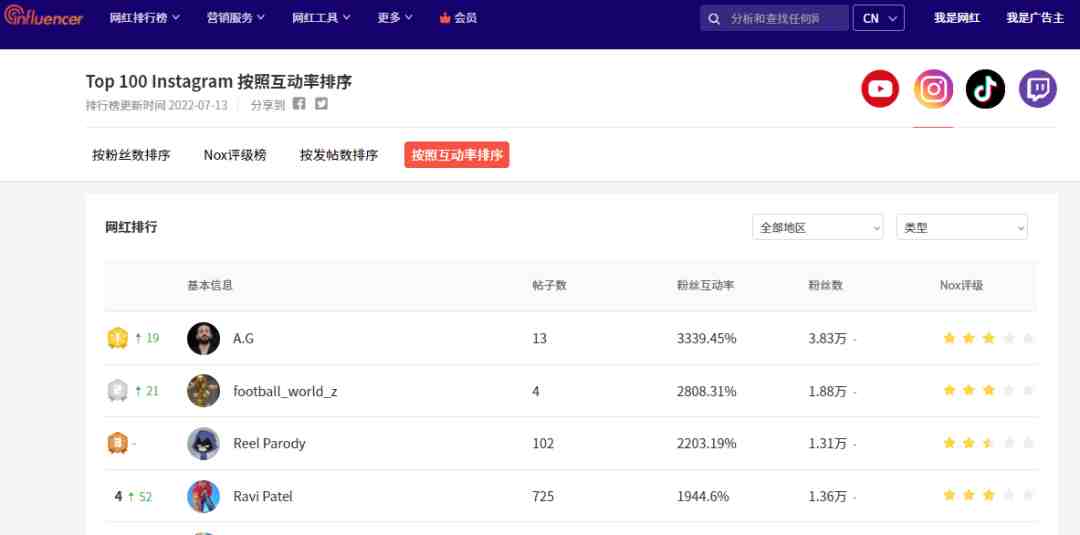Image resolution: width=1080 pixels, height=535 pixels.
Task: Select the Instagram platform icon
Action: click(933, 89)
